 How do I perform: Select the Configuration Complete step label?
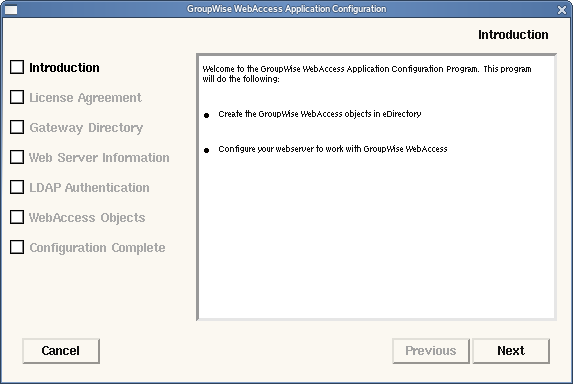point(97,248)
